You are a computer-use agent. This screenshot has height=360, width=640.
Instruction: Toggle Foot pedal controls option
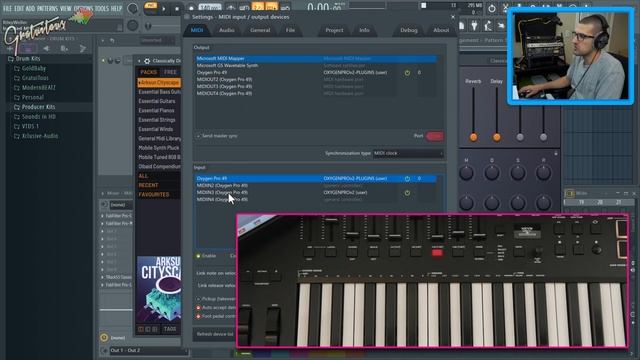(198, 316)
